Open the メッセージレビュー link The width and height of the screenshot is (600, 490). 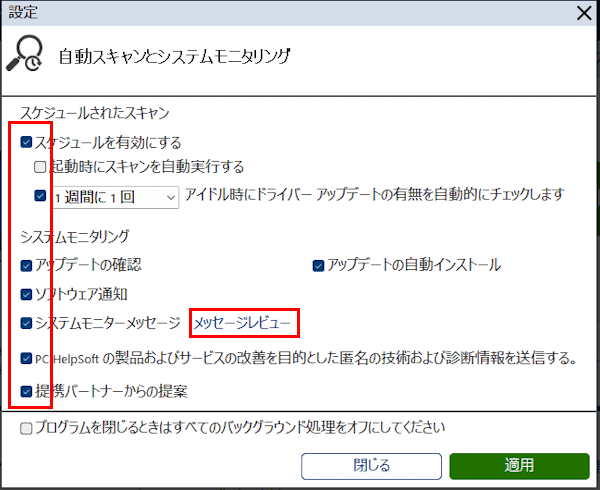pyautogui.click(x=242, y=324)
